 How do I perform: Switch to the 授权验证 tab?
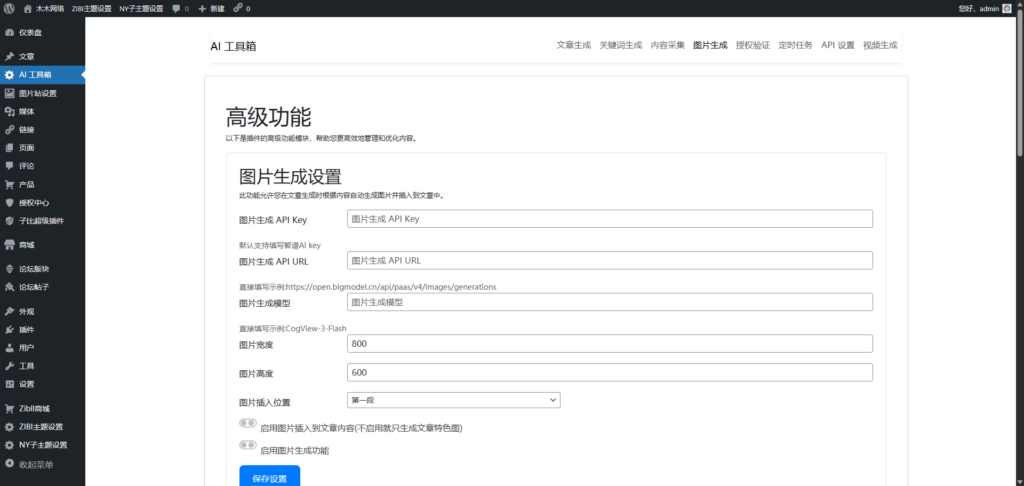click(753, 45)
